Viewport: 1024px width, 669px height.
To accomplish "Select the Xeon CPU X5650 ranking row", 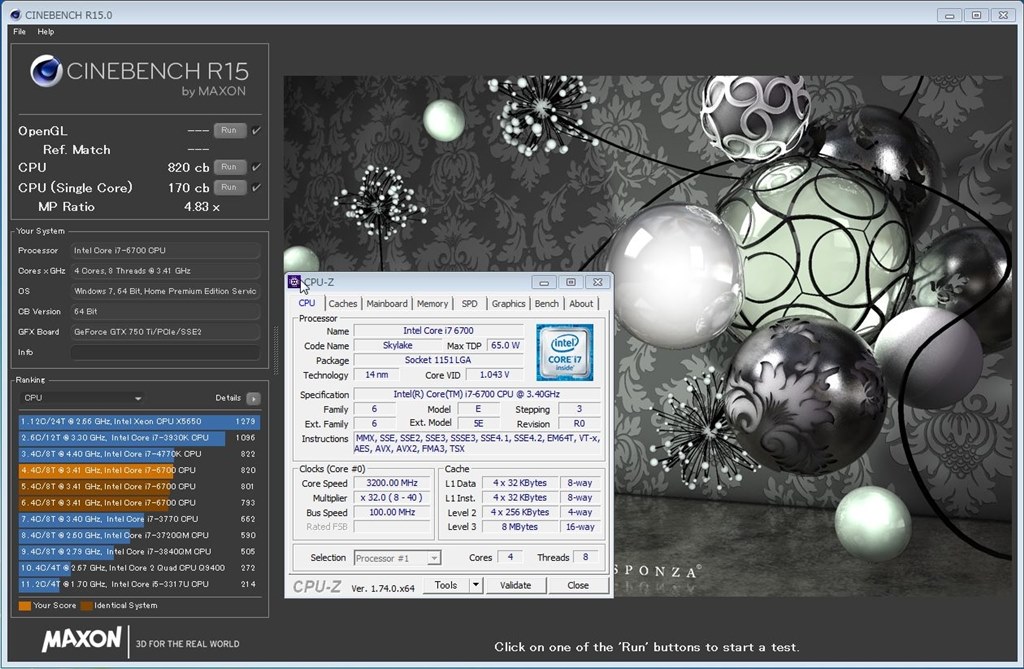I will 139,421.
